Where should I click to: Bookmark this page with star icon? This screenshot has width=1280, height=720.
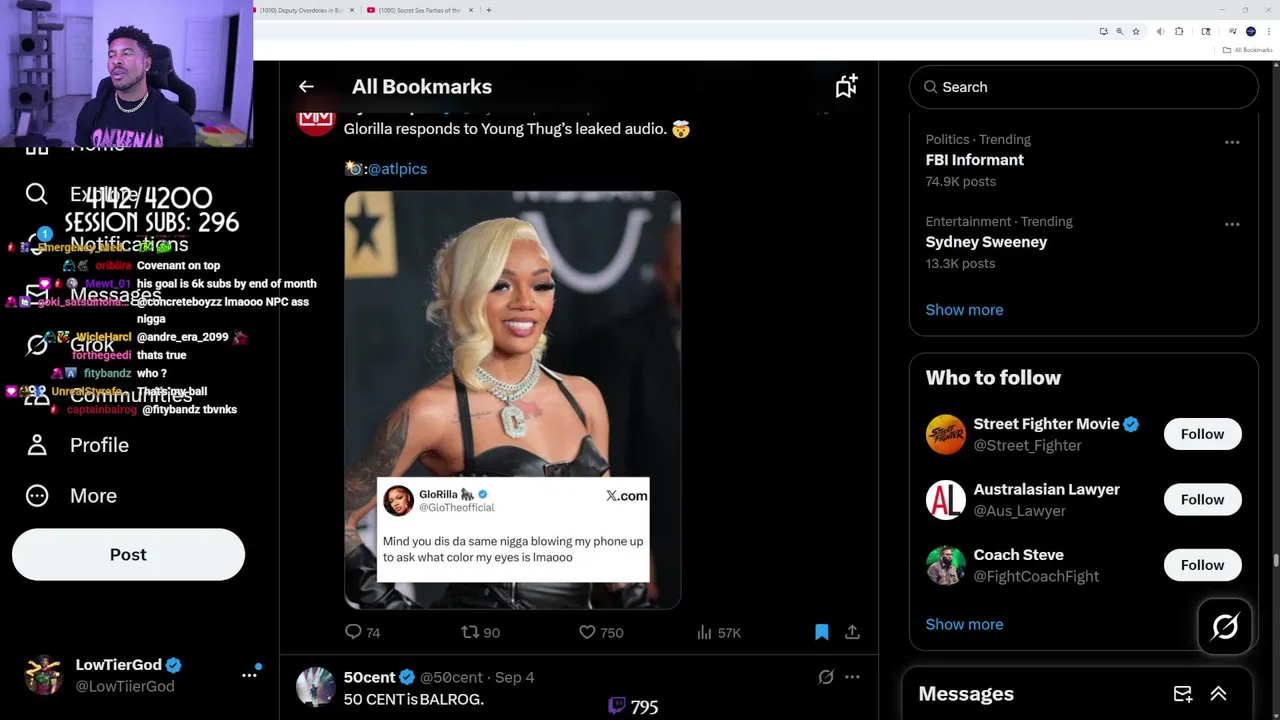coord(1136,31)
